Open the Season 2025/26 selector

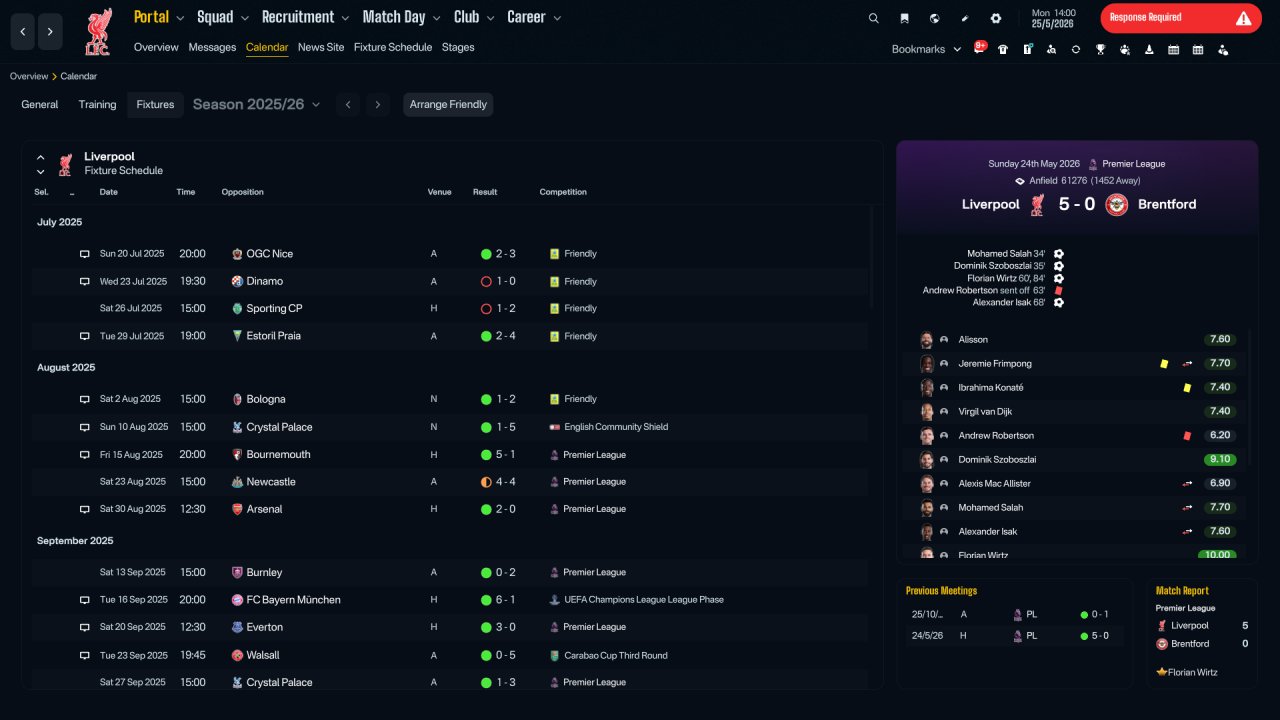pos(257,104)
